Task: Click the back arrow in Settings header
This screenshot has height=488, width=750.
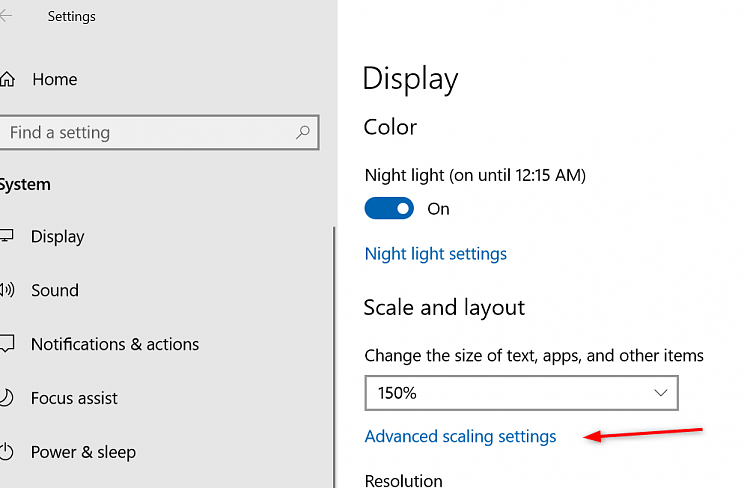Action: [7, 17]
